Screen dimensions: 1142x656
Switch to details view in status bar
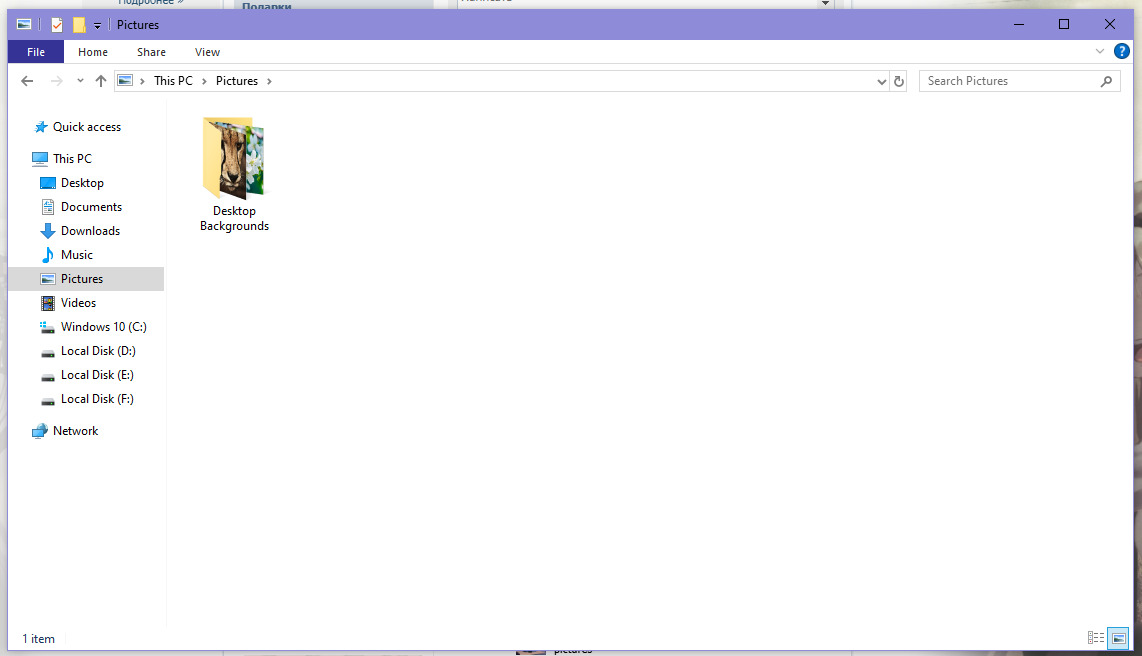[1095, 638]
